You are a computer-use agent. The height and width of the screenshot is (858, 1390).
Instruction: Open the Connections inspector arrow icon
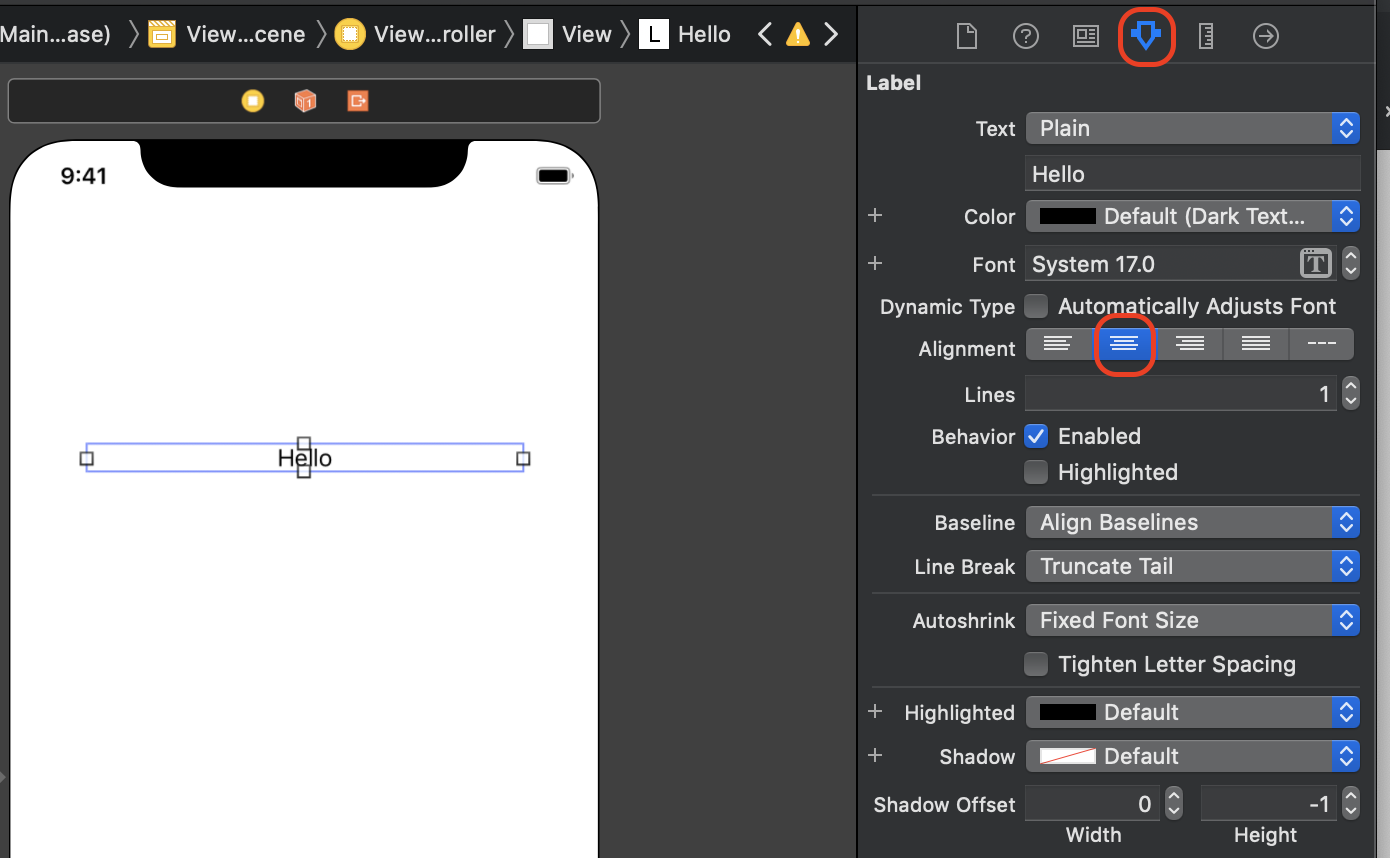pyautogui.click(x=1266, y=36)
